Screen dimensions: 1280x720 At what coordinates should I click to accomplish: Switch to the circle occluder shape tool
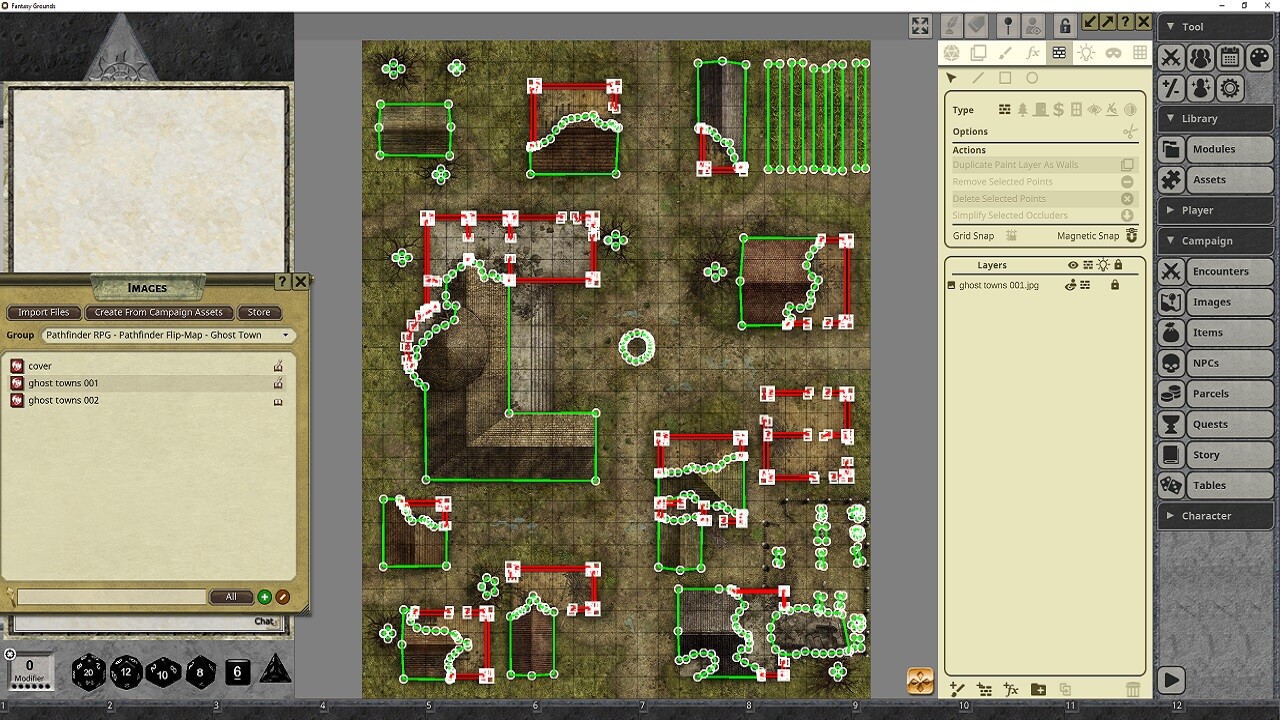(1031, 78)
